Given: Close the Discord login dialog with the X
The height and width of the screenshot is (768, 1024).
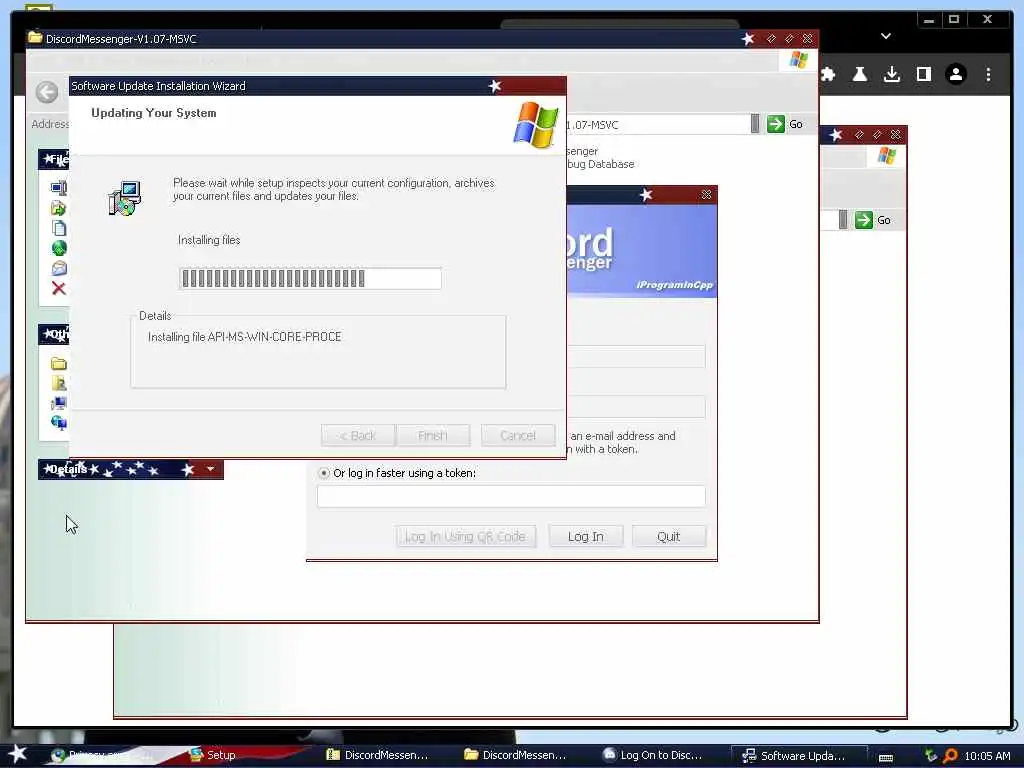Looking at the screenshot, I should [706, 195].
